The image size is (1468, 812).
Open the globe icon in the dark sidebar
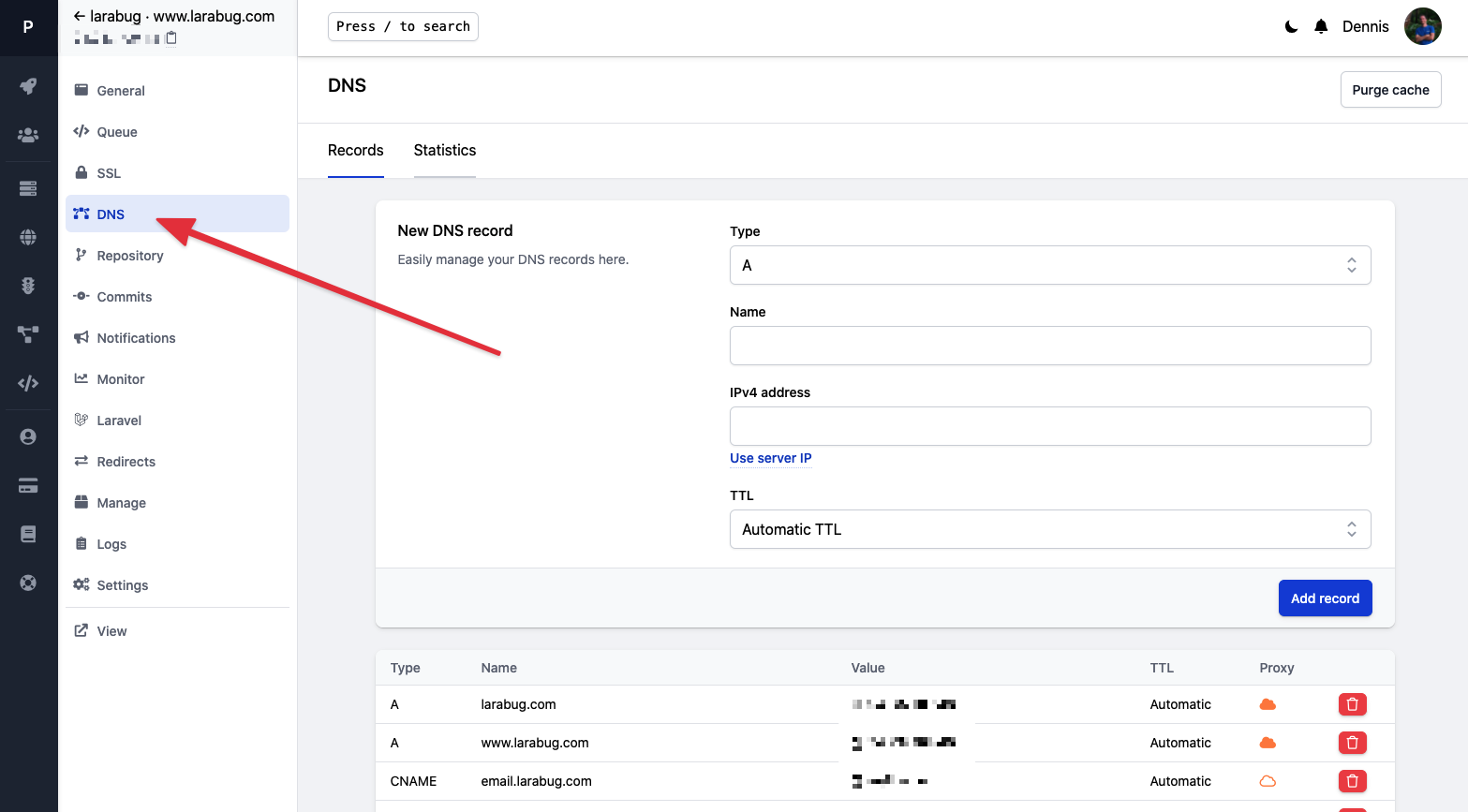click(28, 237)
